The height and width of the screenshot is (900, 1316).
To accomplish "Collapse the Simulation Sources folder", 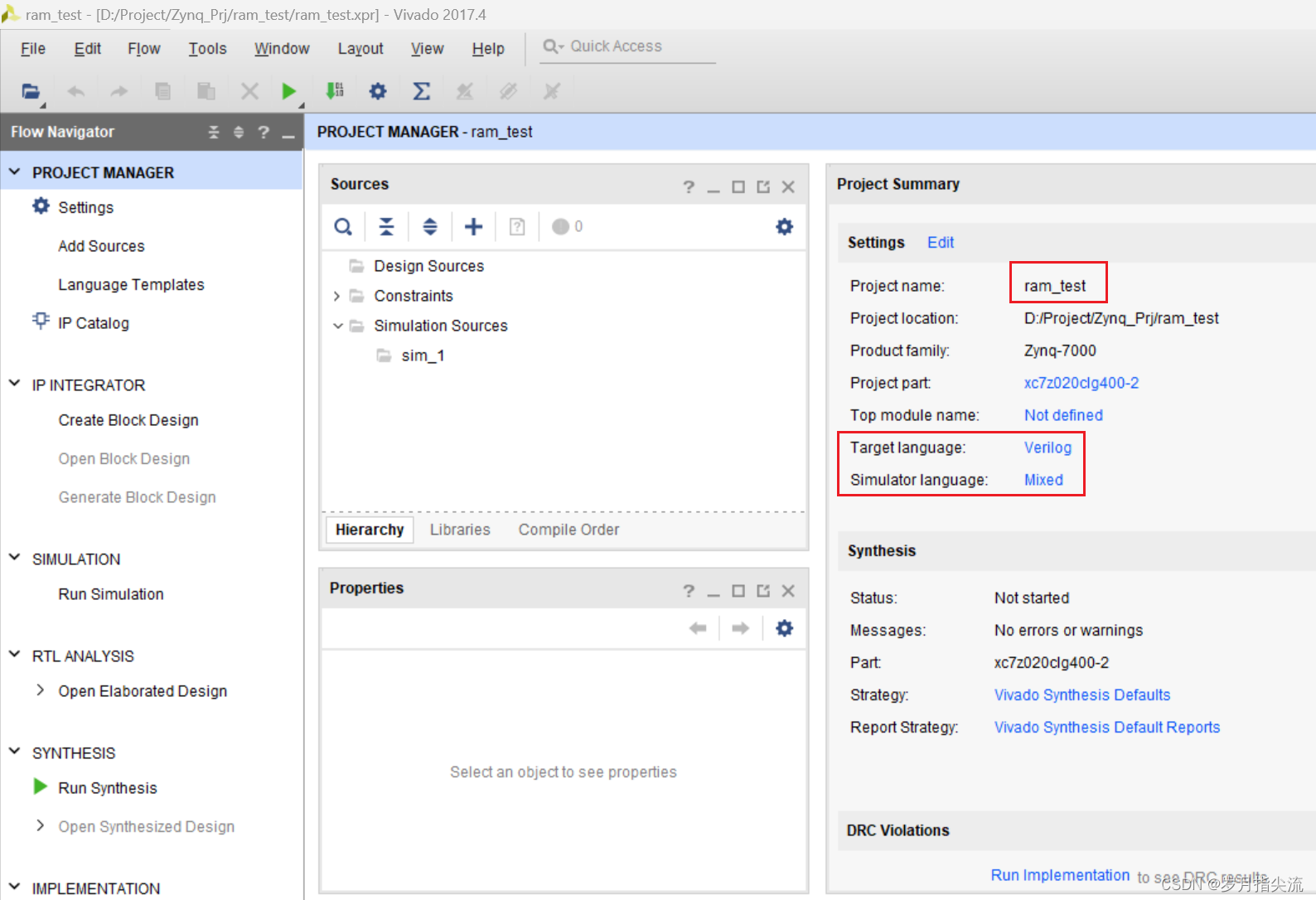I will [337, 326].
